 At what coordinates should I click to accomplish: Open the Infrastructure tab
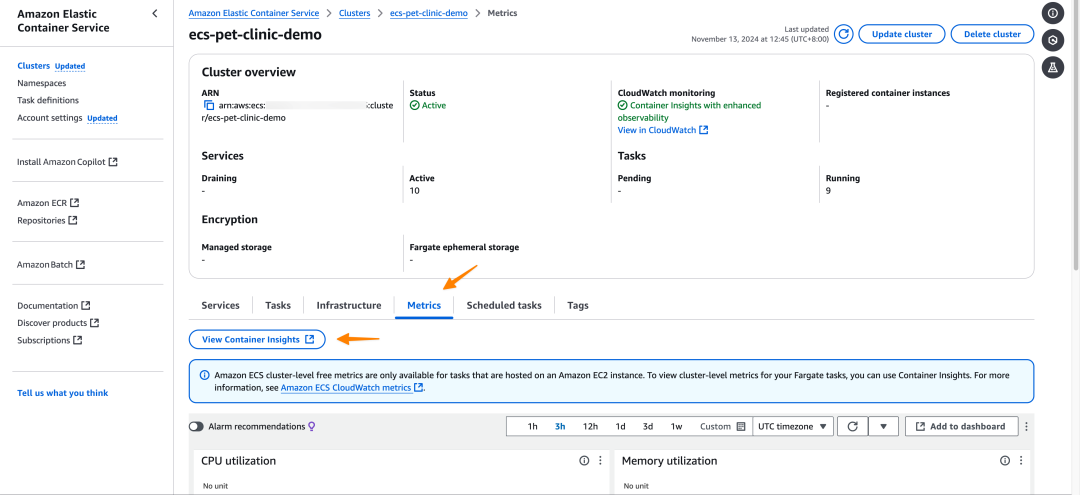[x=349, y=305]
